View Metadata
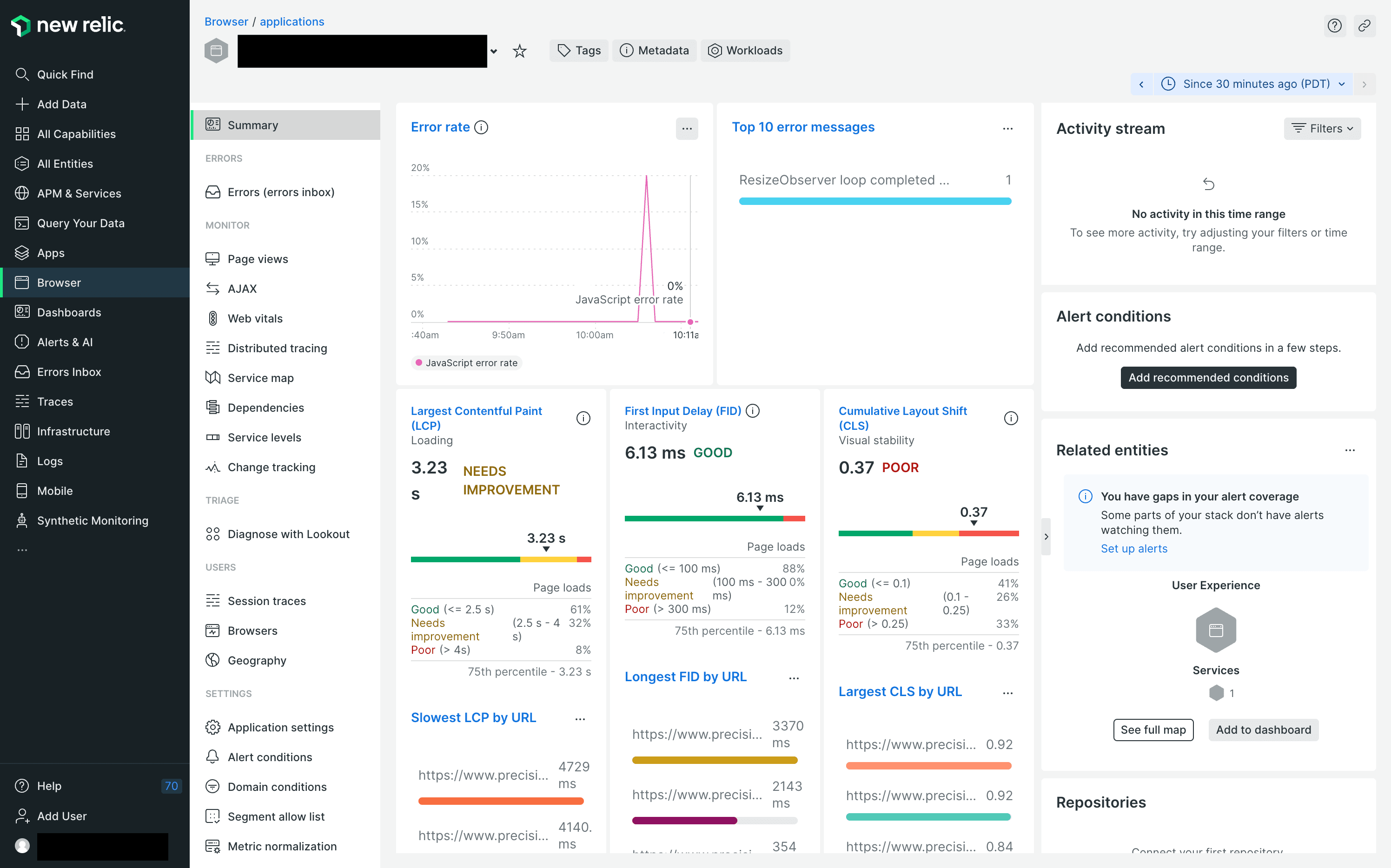The height and width of the screenshot is (868, 1391). (x=654, y=51)
